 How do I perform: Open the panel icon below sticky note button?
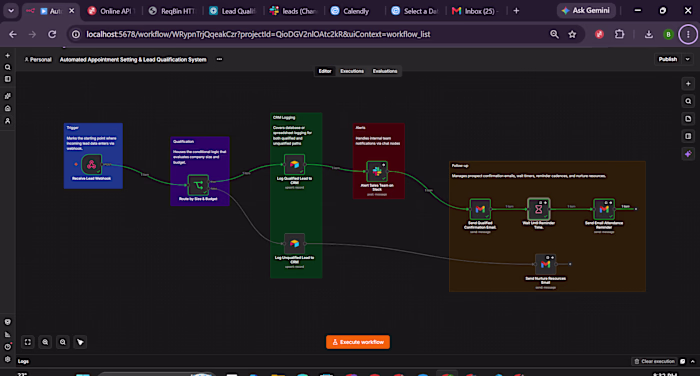tap(688, 136)
